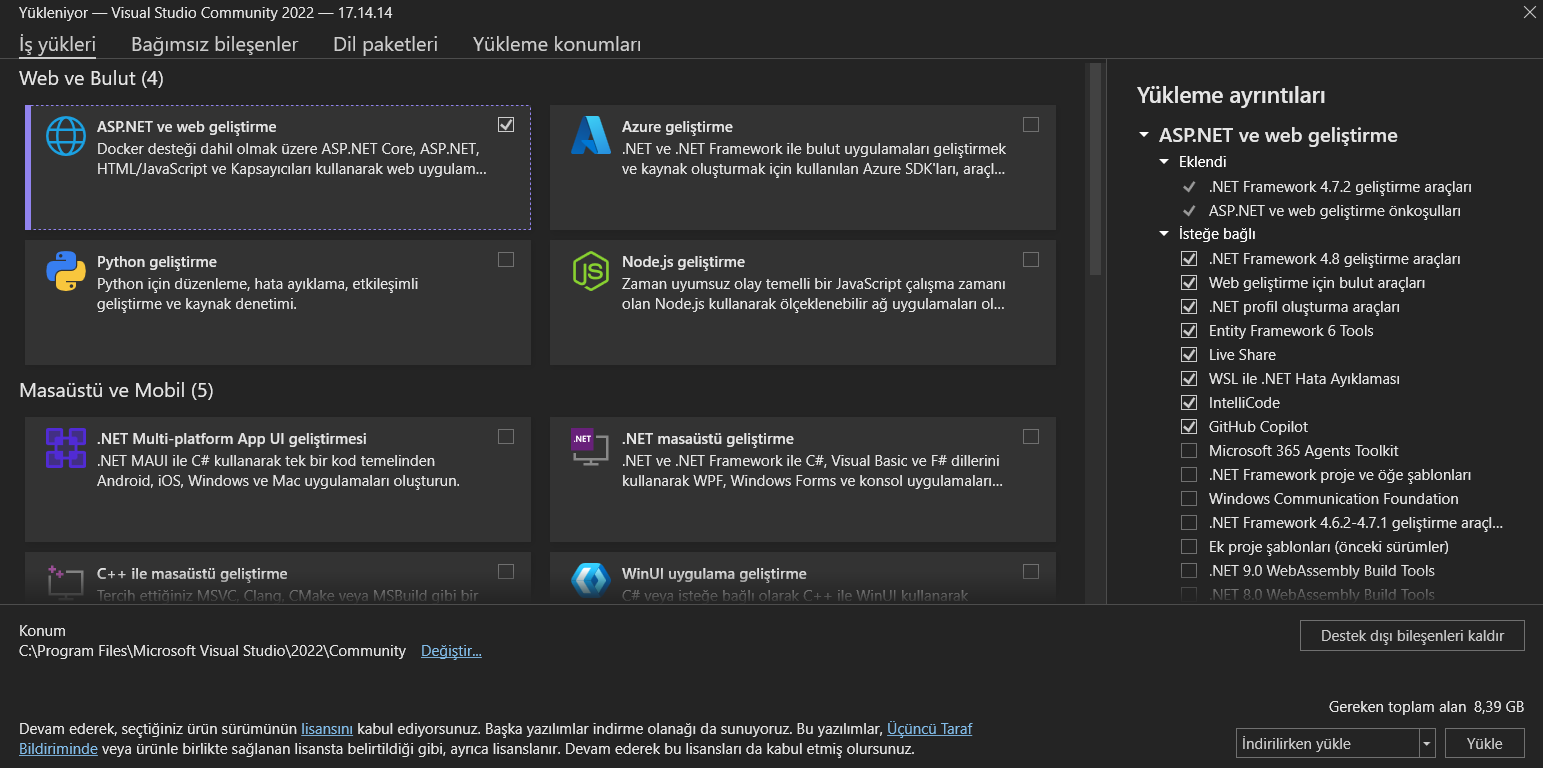Screen dimensions: 1543x768
Task: Click the Node.js geliştirme hexagon icon
Action: click(x=591, y=271)
